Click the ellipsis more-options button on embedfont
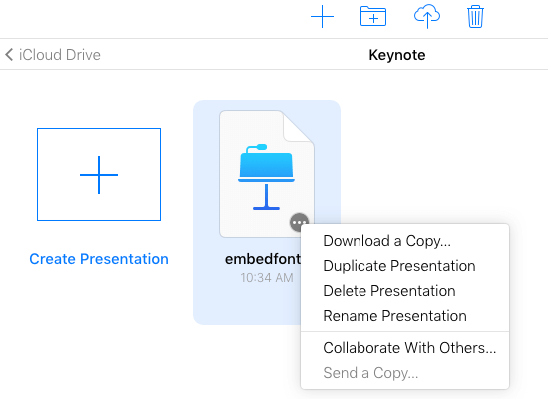 pyautogui.click(x=299, y=222)
